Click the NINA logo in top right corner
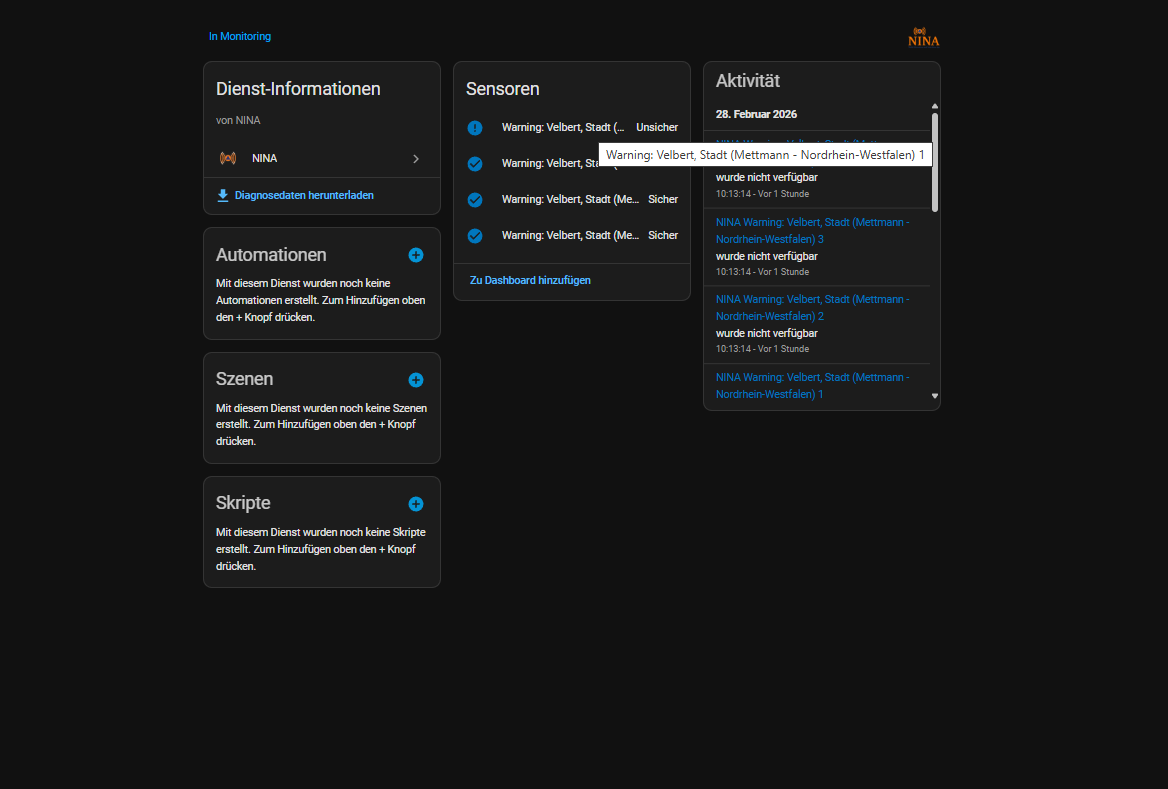Screen dimensions: 1168x789 [923, 37]
